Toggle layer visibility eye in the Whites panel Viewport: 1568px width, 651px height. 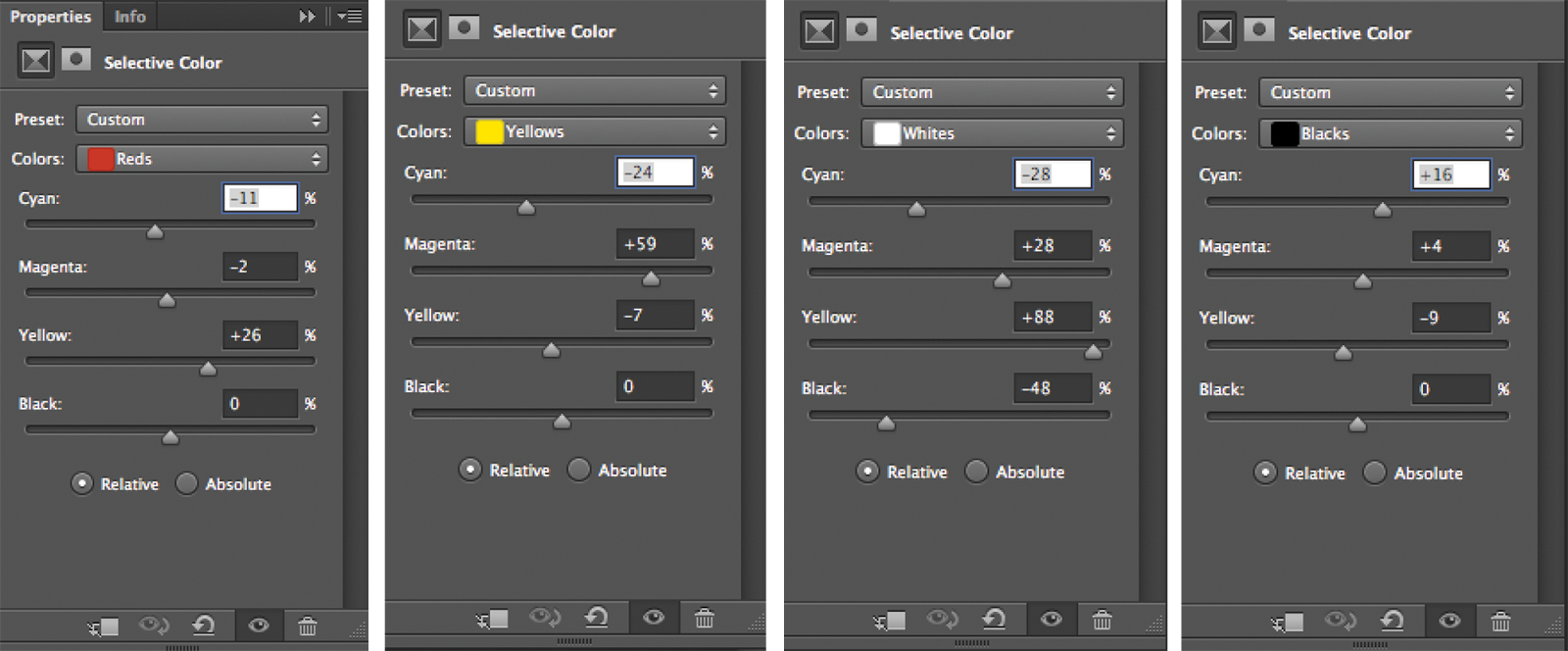(x=1052, y=620)
